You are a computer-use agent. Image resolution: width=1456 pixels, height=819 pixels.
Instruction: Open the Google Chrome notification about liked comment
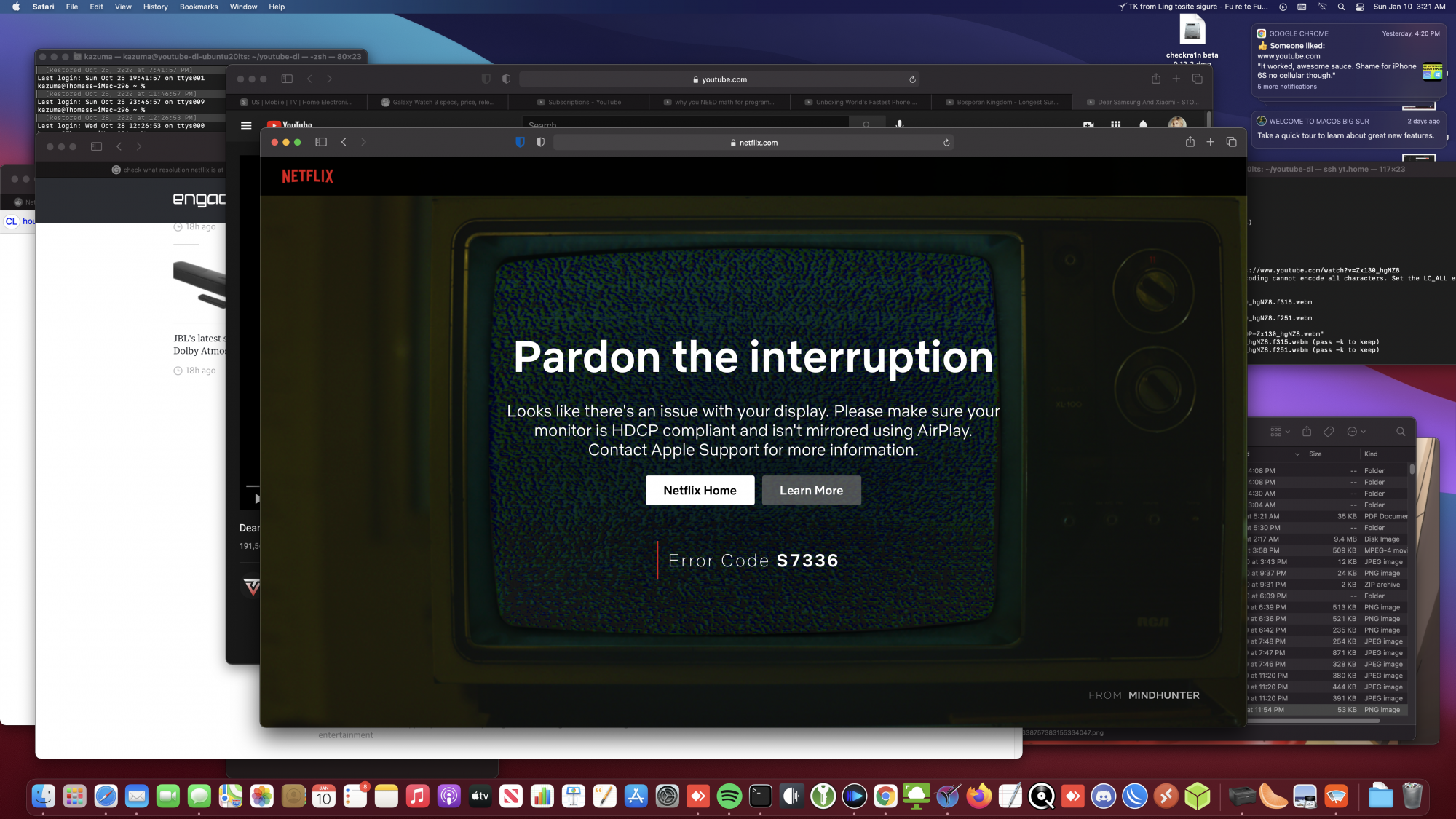coord(1349,60)
